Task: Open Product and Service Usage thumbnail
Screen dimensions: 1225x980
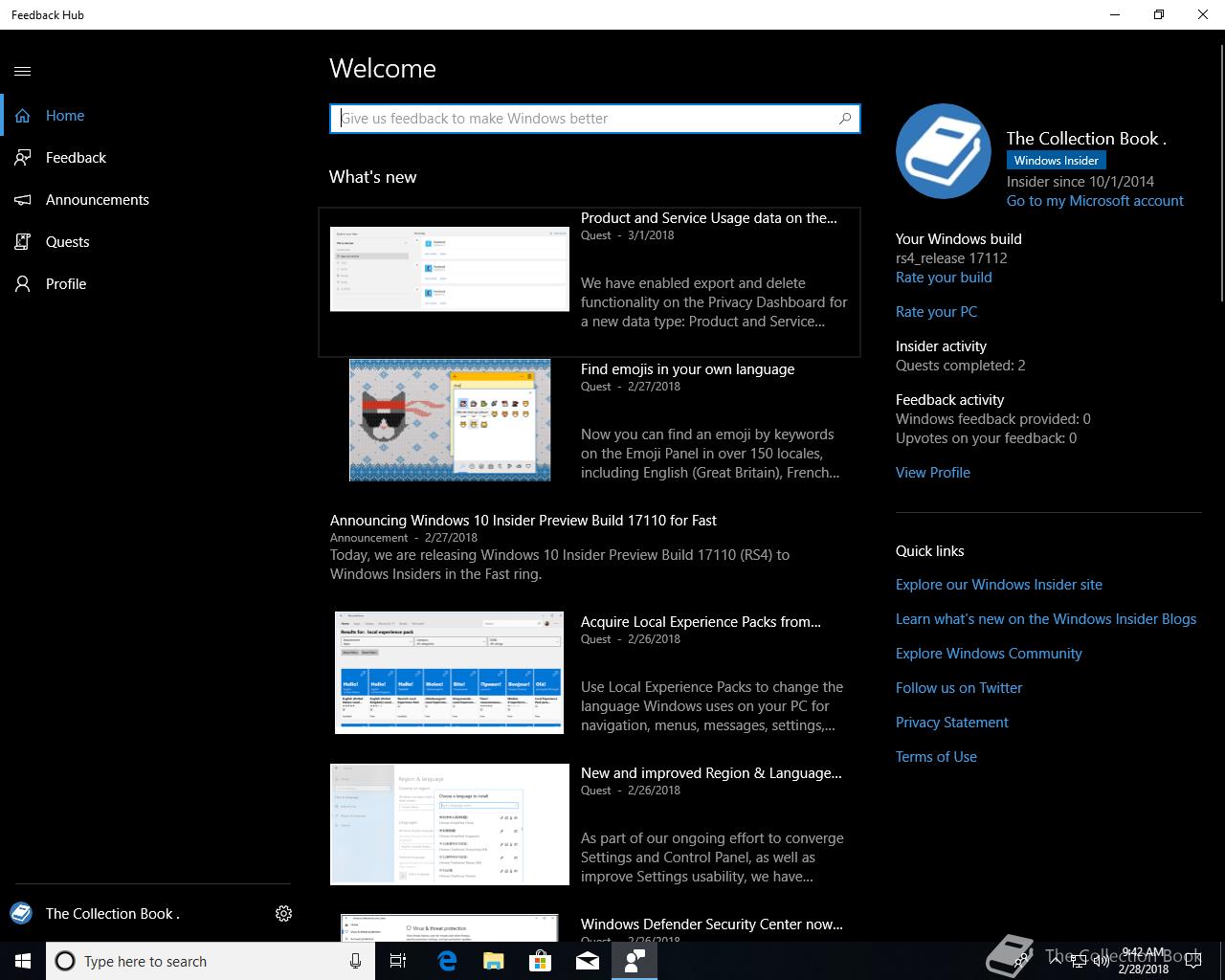Action: pyautogui.click(x=450, y=269)
